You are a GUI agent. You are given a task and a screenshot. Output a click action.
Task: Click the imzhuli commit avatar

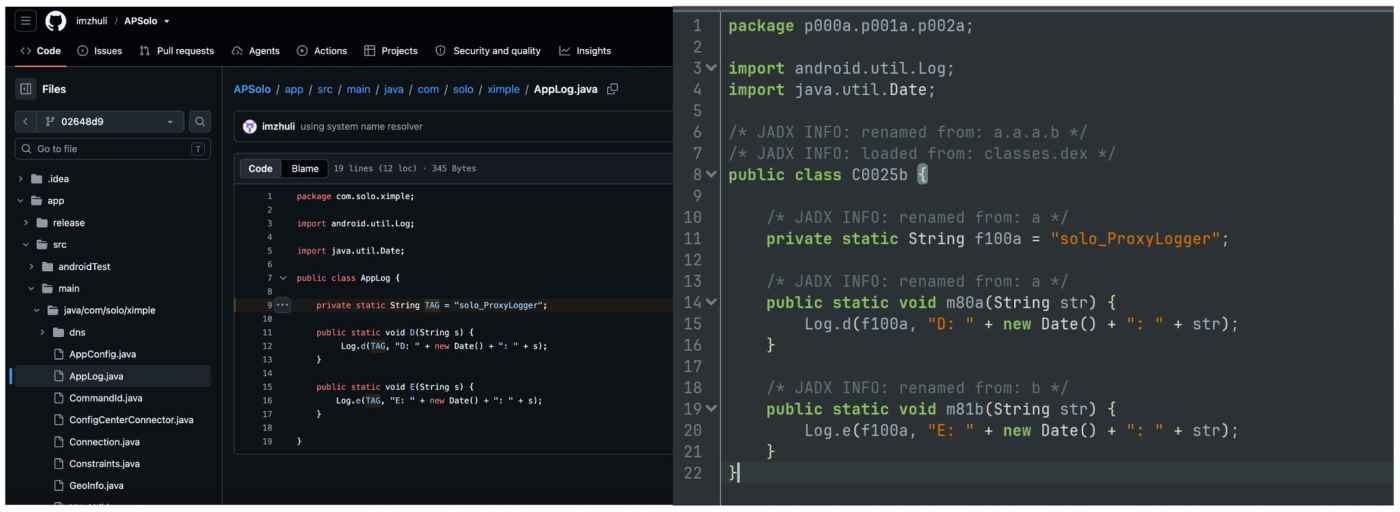[x=250, y=127]
